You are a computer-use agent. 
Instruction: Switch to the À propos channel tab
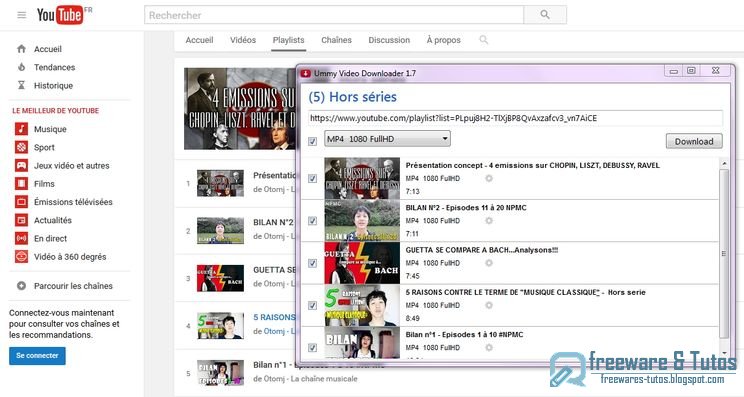point(444,40)
